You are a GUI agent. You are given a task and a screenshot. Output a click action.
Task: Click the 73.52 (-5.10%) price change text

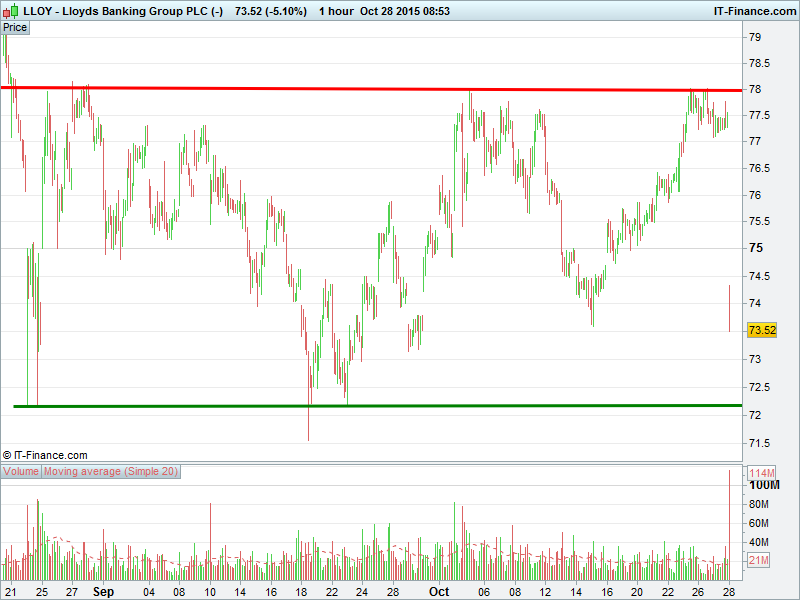click(x=270, y=11)
